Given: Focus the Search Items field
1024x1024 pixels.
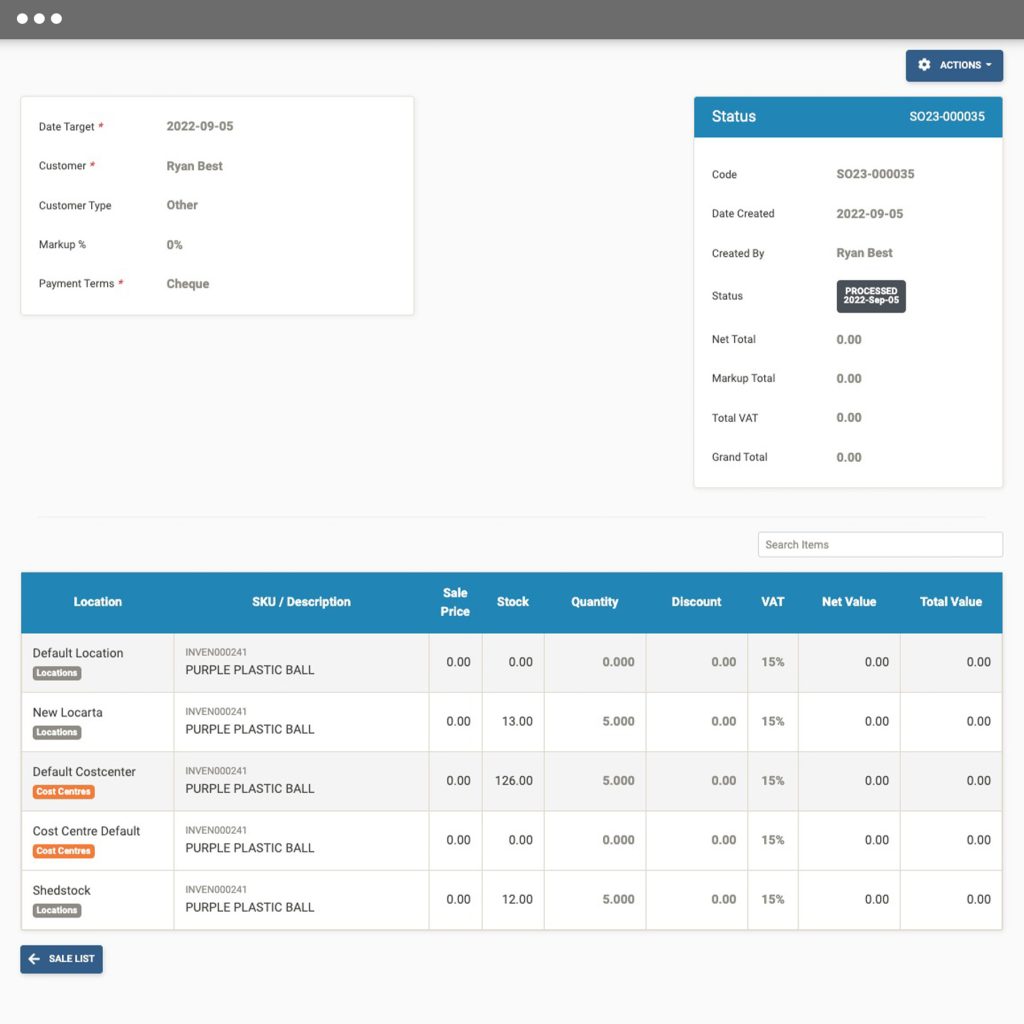Looking at the screenshot, I should [880, 545].
